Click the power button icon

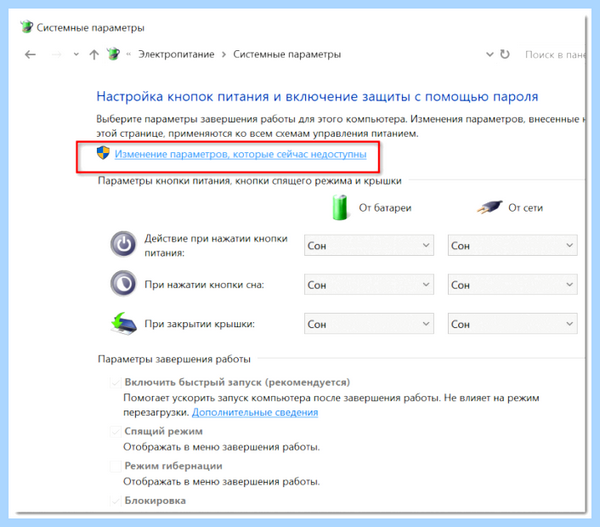(123, 244)
